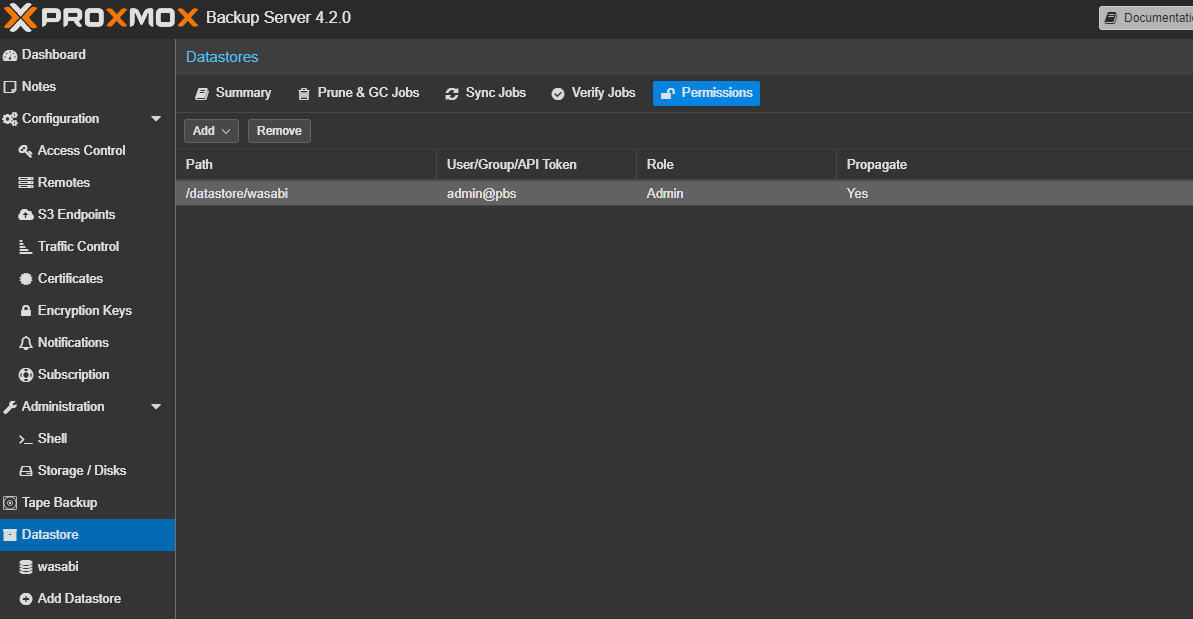The height and width of the screenshot is (619, 1193).
Task: Click the Subscription lifebuoy icon
Action: click(26, 375)
